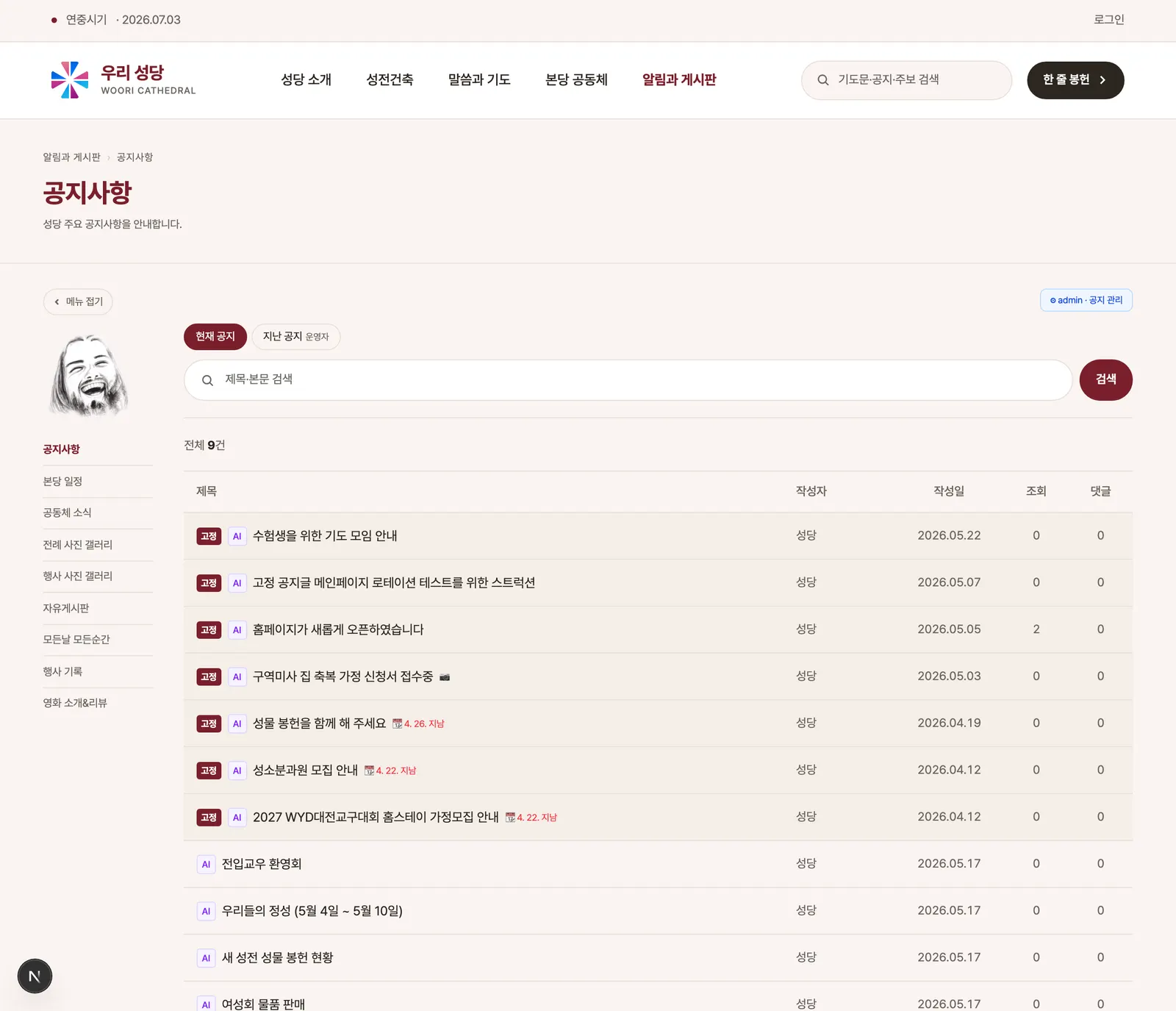
Task: Open 알림과 게시판 menu
Action: 679,79
